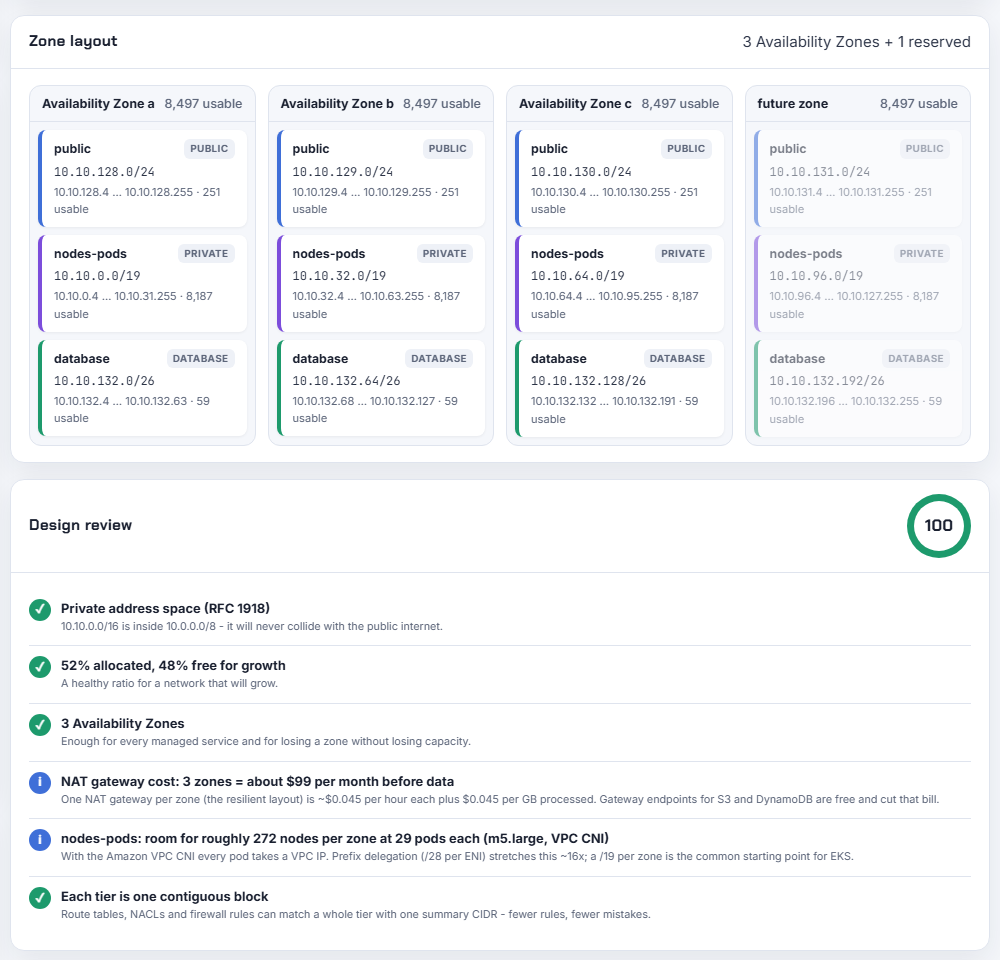Viewport: 1000px width, 960px height.
Task: Click the DATABASE badge in future zone
Action: 916,358
